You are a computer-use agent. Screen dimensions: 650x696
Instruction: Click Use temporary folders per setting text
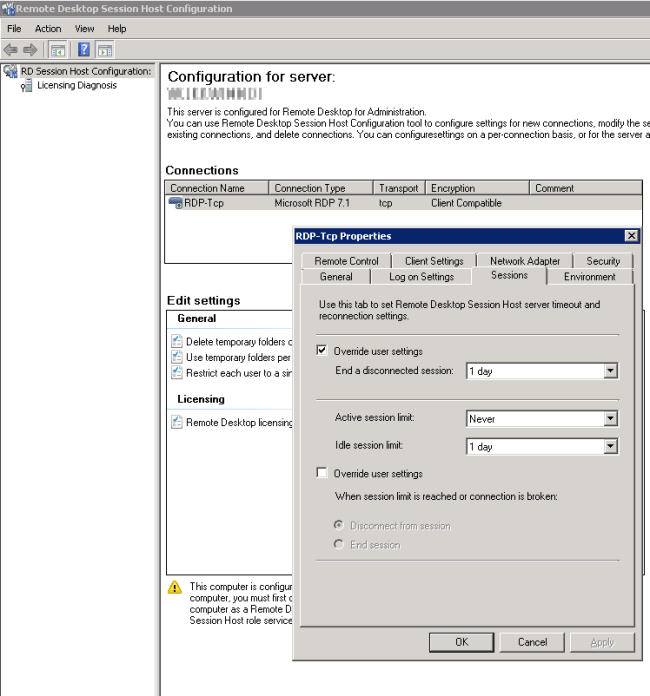coord(238,357)
